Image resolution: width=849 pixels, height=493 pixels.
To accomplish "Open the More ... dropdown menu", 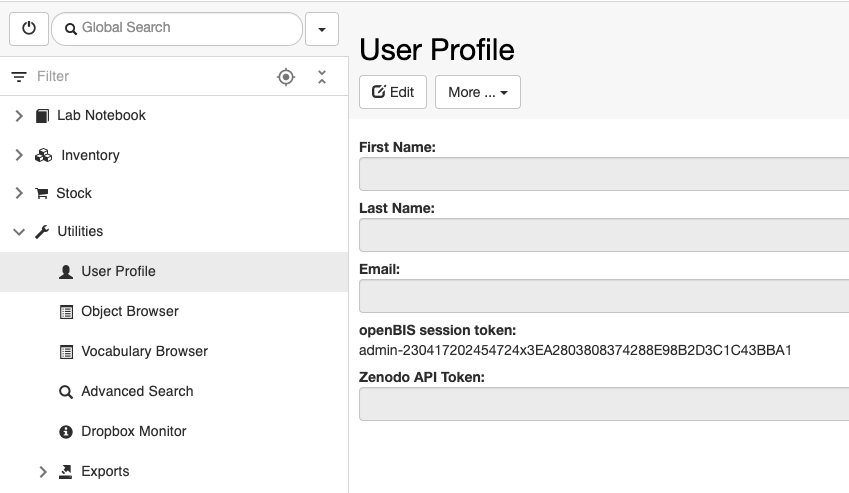I will coord(478,92).
